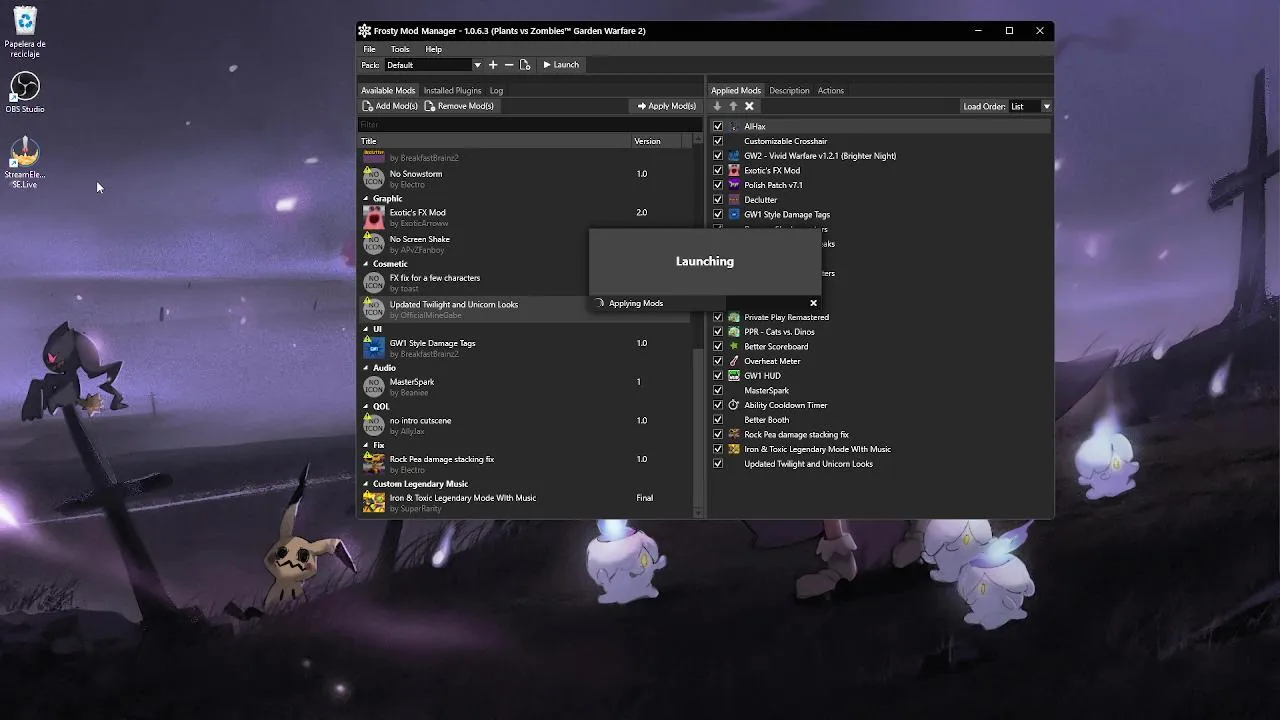The width and height of the screenshot is (1280, 720).
Task: Click the Private Play Remastered icon
Action: 734,317
